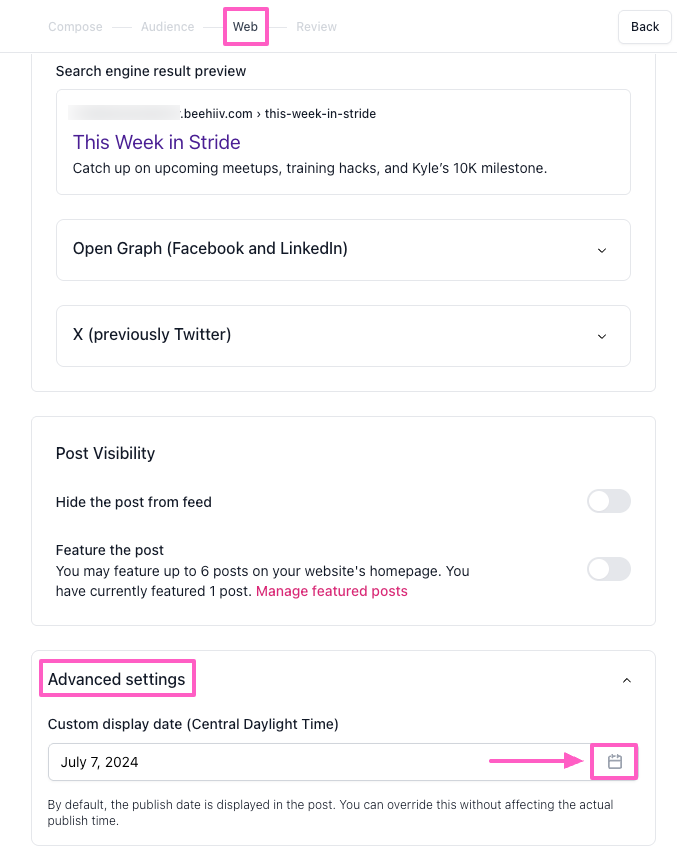The image size is (677, 863).
Task: Click the chevron in the X (previously Twitter) row
Action: click(x=601, y=336)
